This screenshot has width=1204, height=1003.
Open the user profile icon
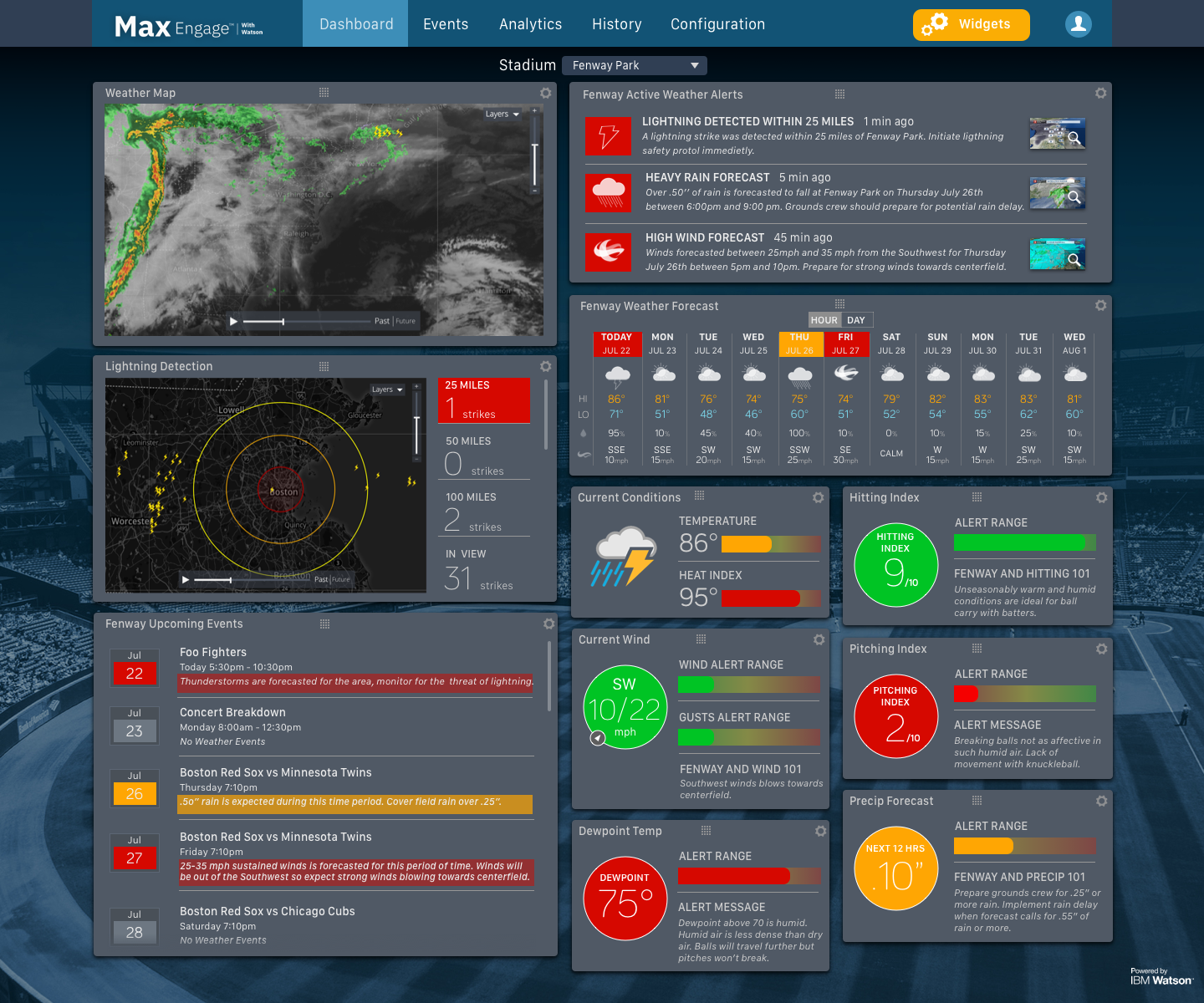pyautogui.click(x=1078, y=24)
